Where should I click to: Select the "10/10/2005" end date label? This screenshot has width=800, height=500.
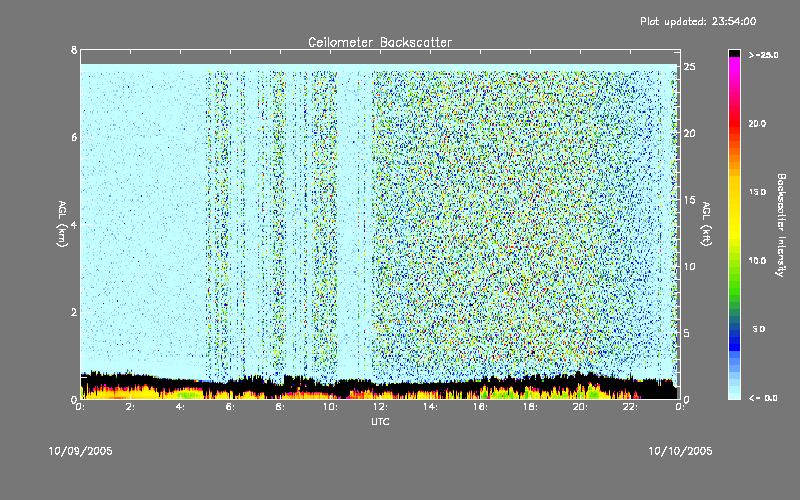point(680,451)
